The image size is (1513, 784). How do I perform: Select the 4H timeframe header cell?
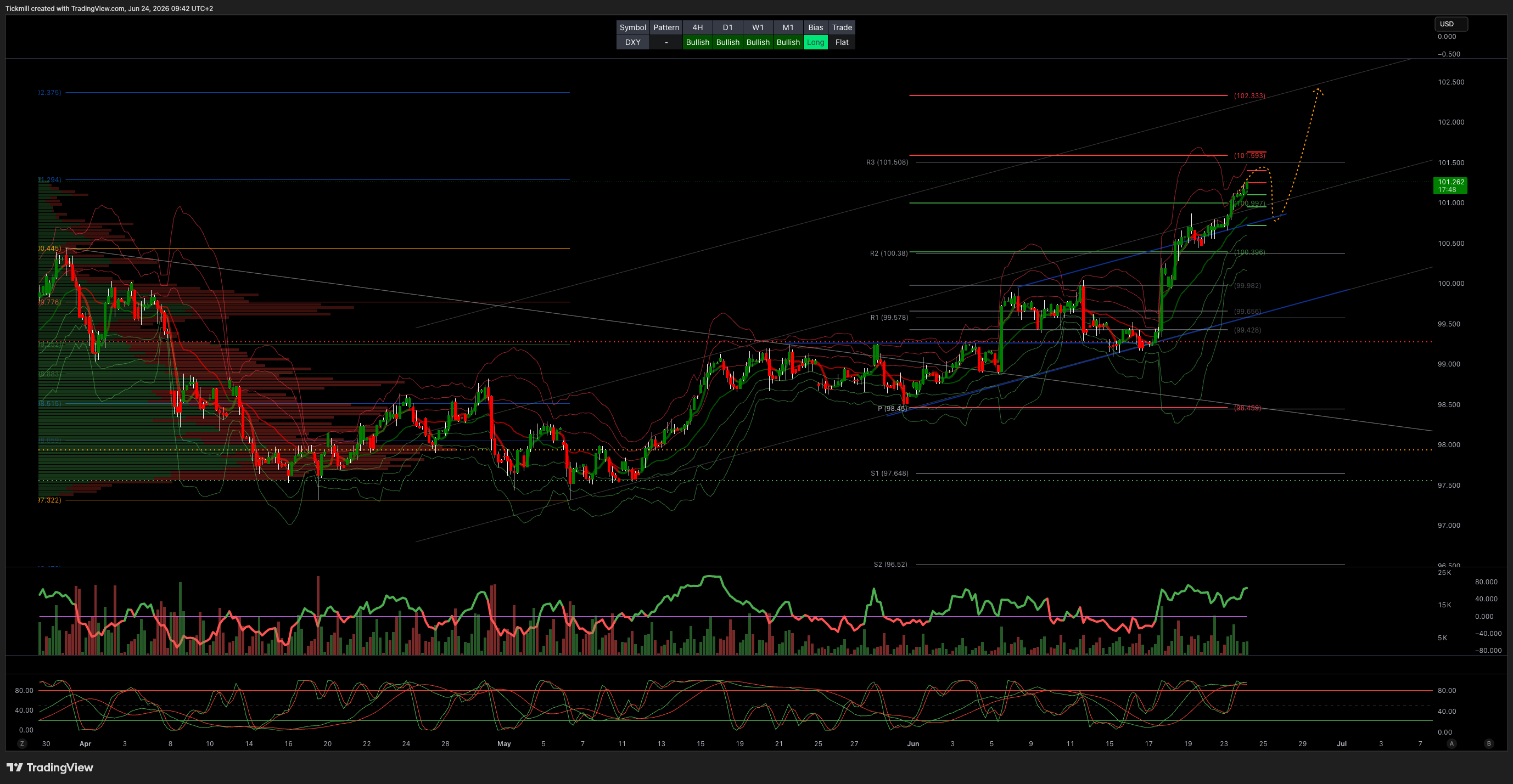[x=698, y=27]
